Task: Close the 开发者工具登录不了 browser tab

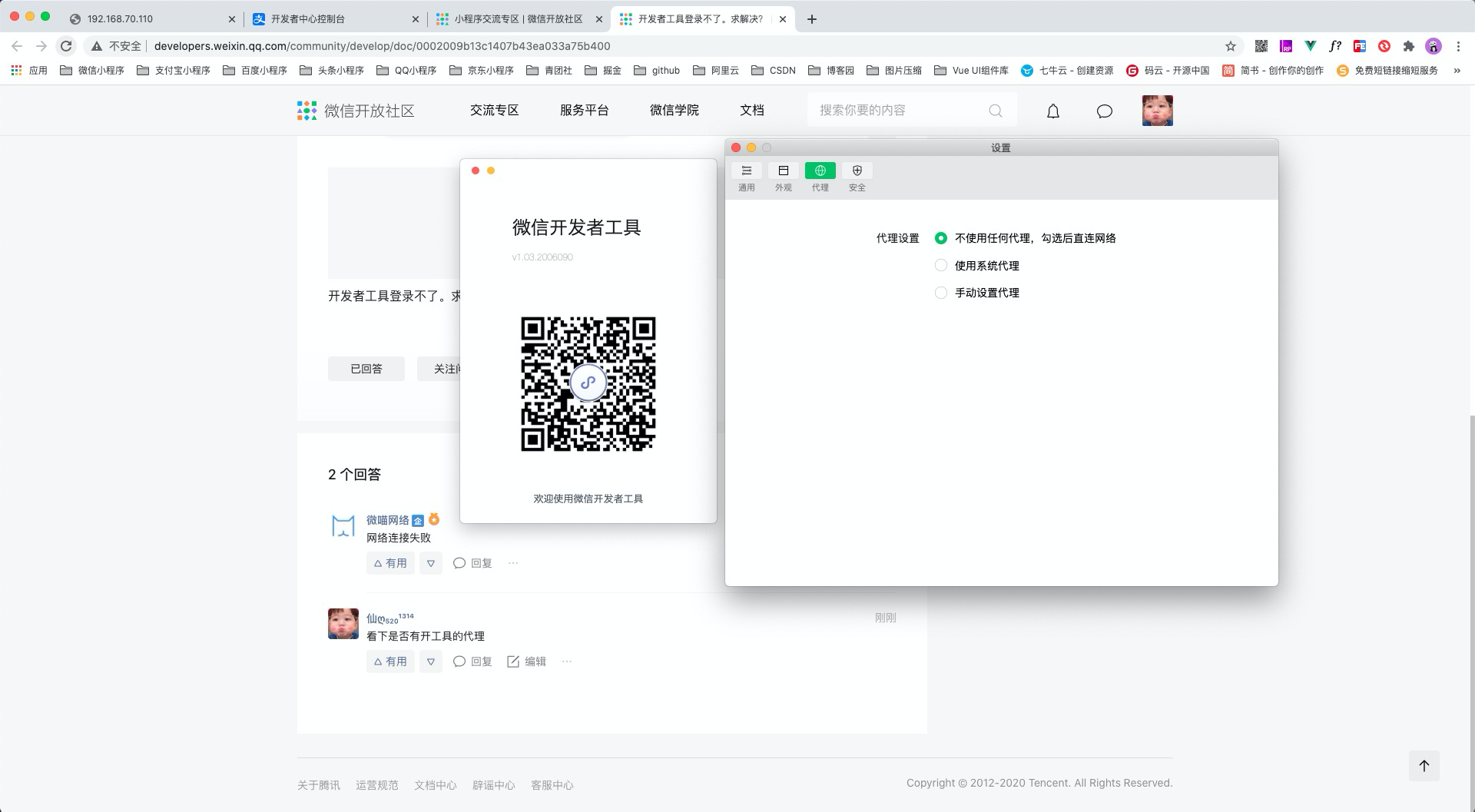Action: 783,18
